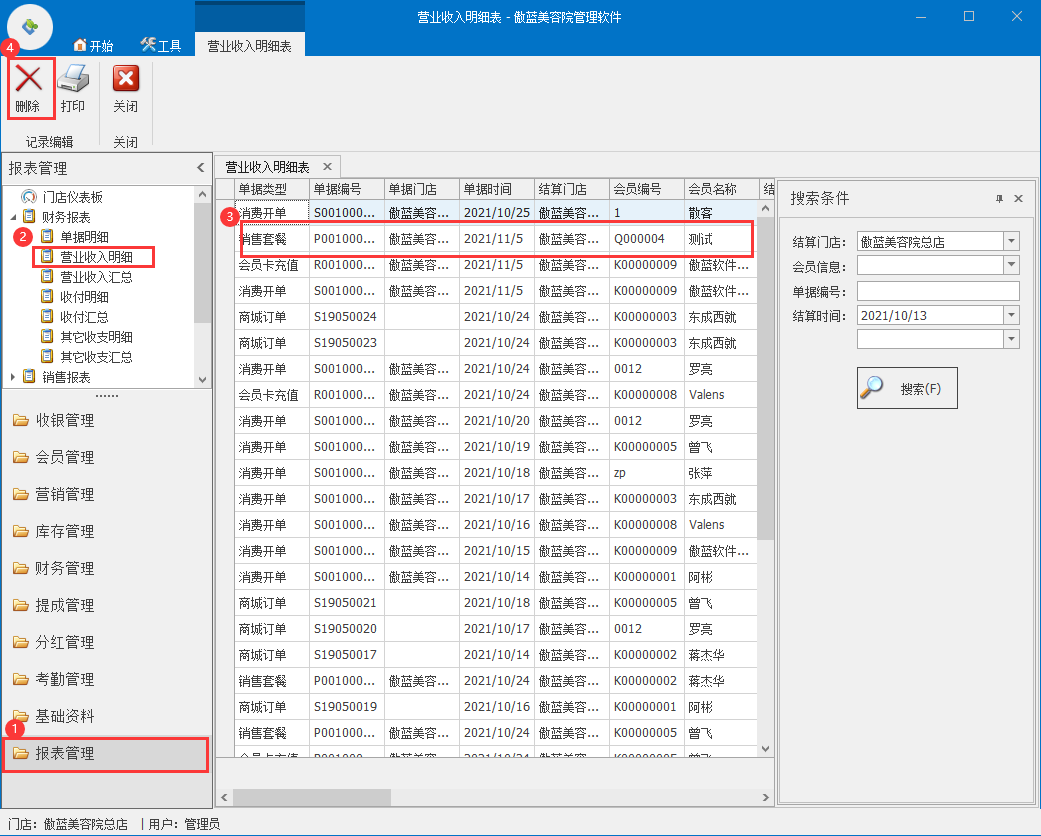Open the 结算时间 date picker dropdown

pos(1011,315)
